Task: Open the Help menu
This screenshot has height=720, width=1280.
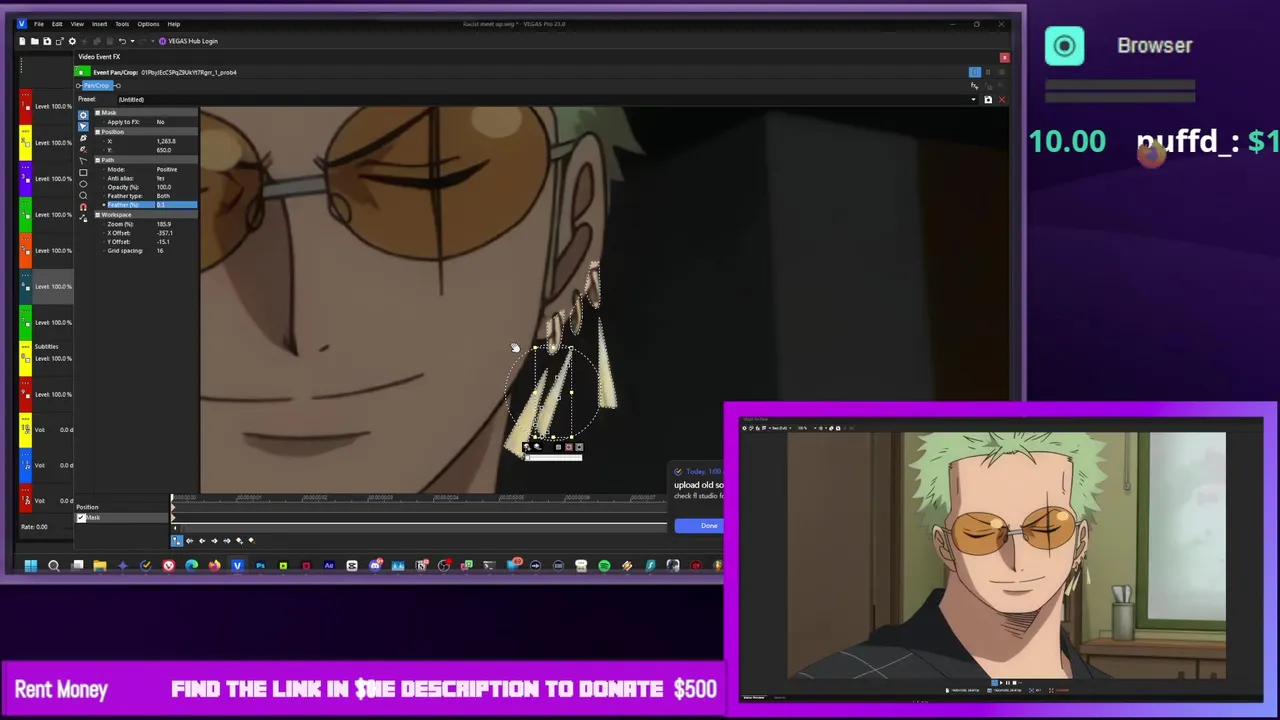Action: [x=174, y=24]
